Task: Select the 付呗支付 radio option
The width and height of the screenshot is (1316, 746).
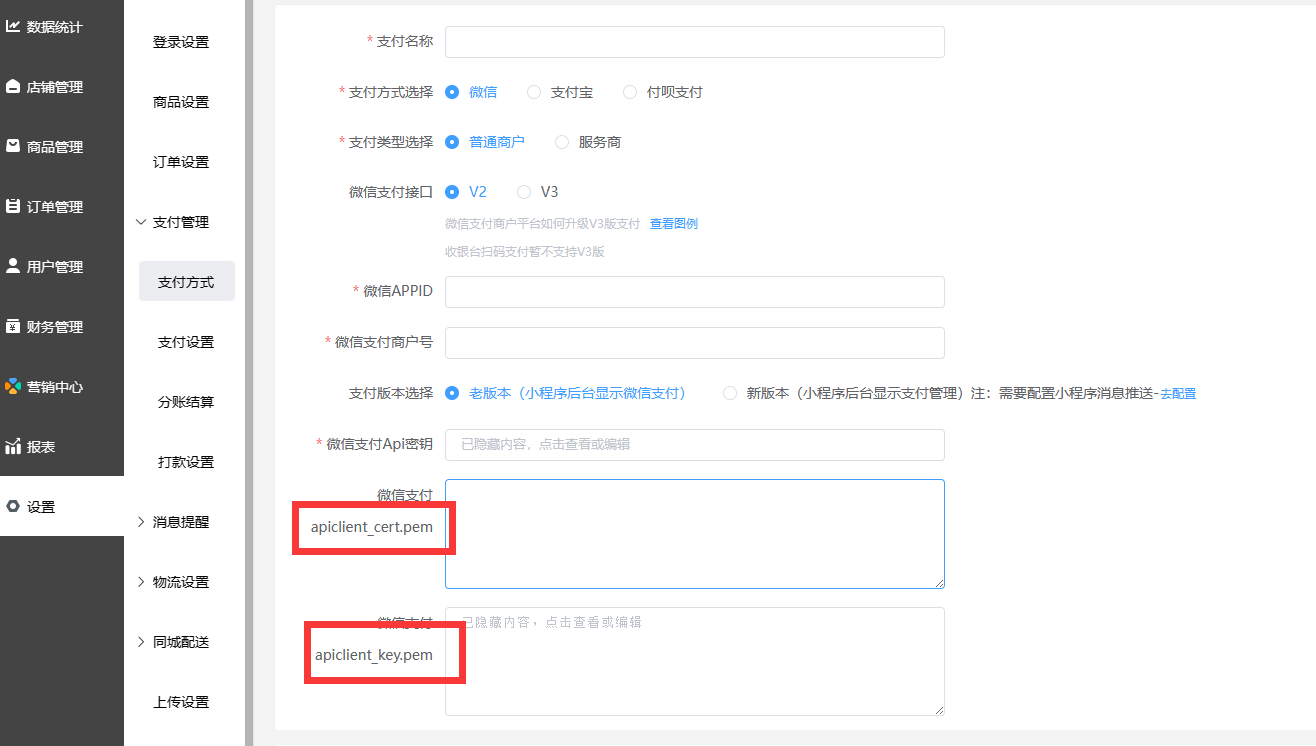Action: (x=630, y=92)
